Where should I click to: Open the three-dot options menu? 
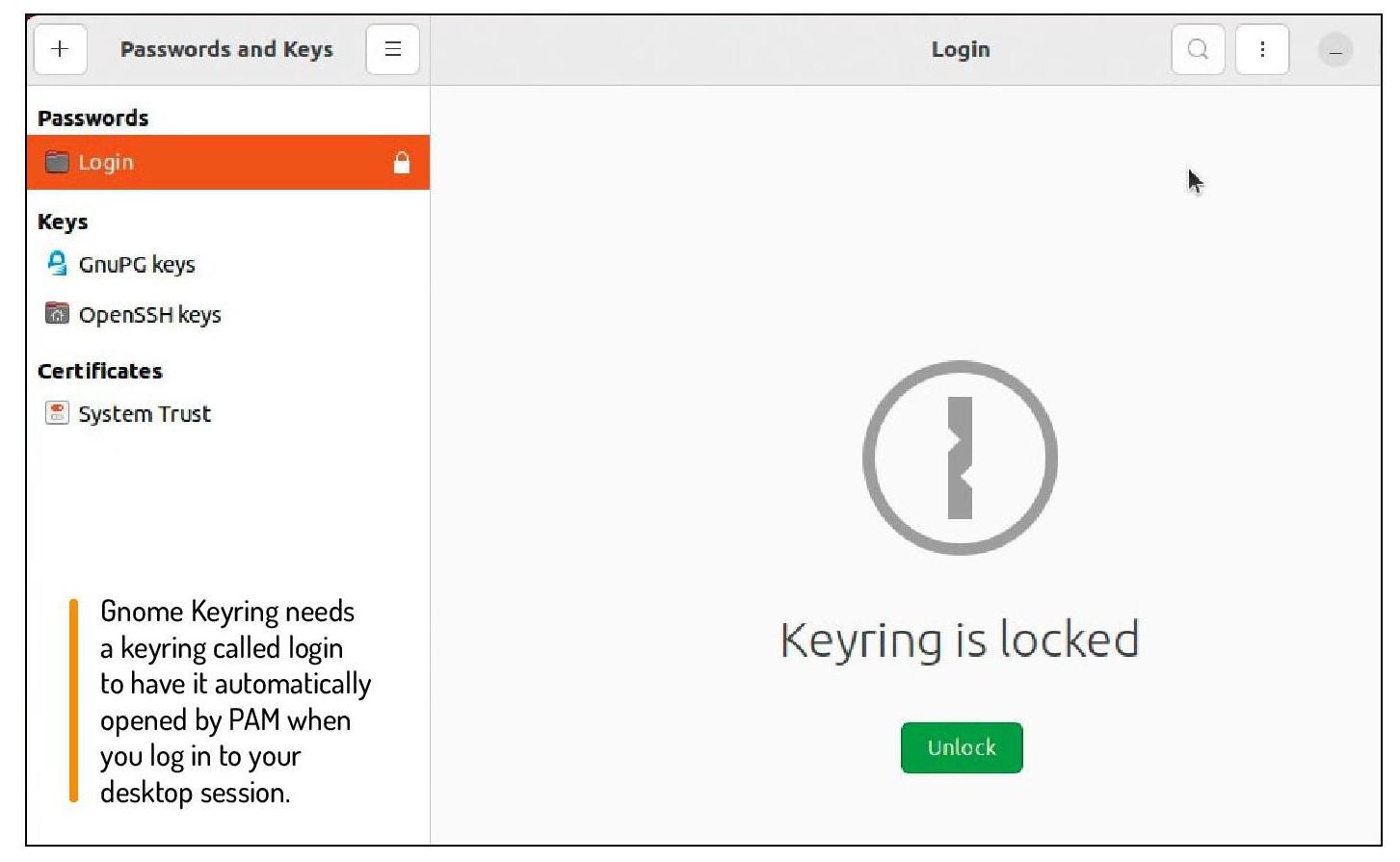1262,49
